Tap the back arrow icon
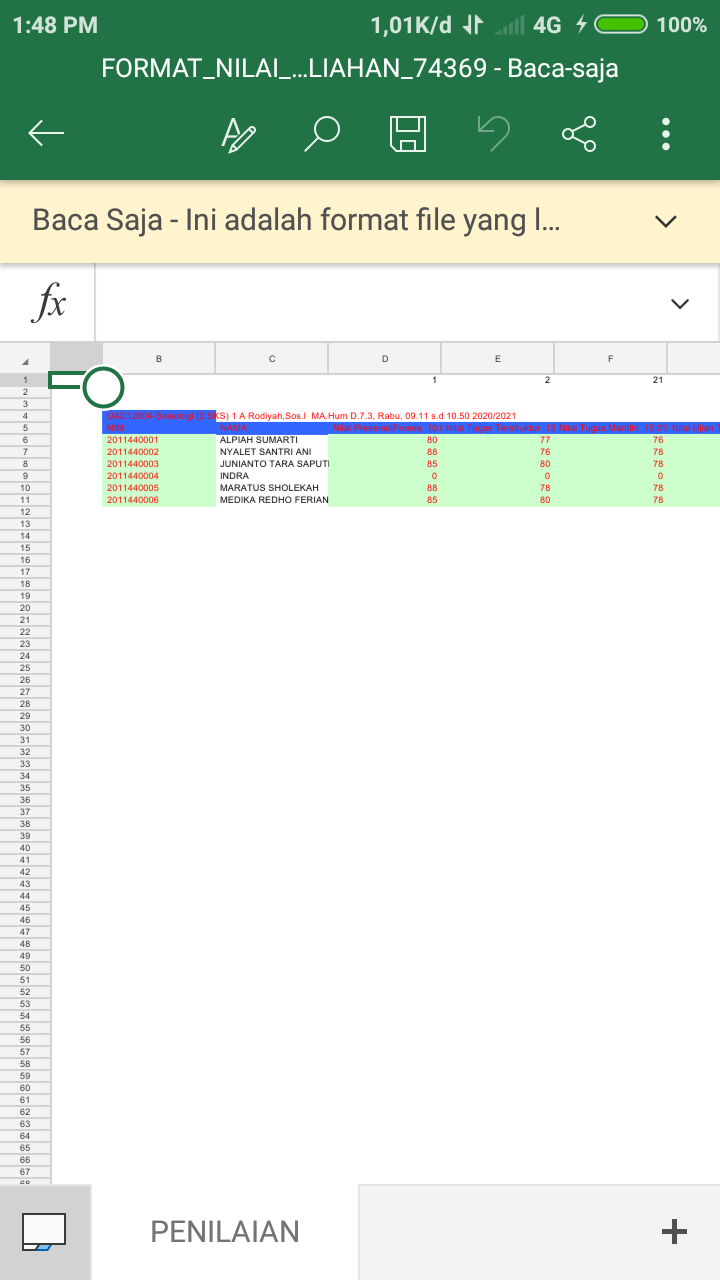The image size is (720, 1280). [46, 133]
